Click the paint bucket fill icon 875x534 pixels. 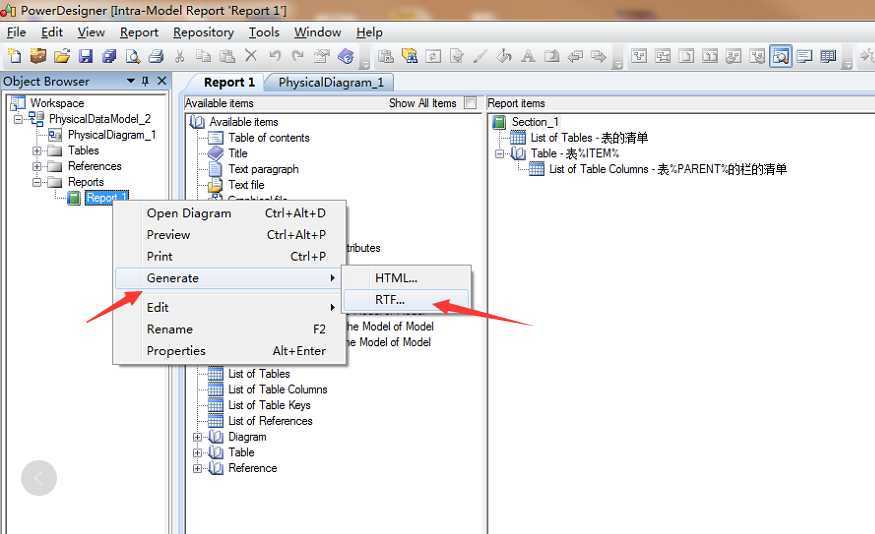click(x=504, y=56)
